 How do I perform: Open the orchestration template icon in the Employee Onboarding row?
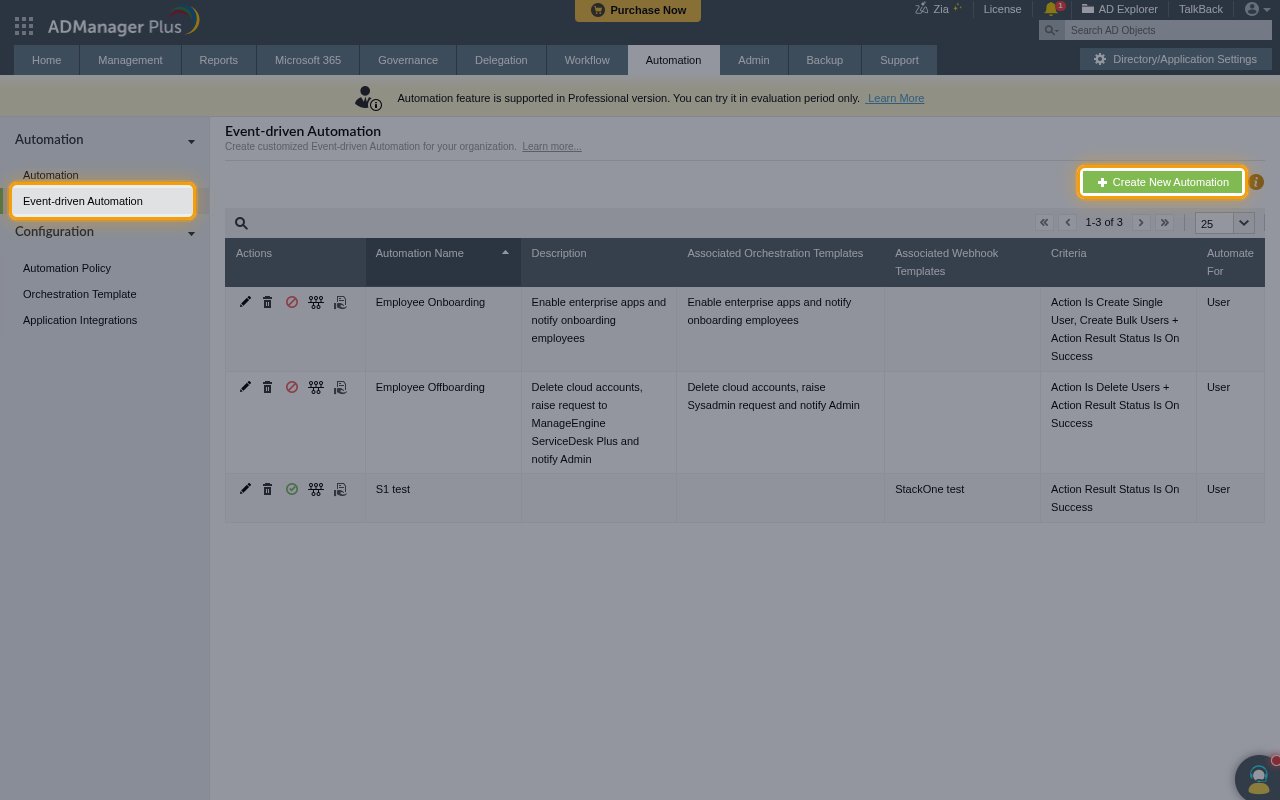[316, 302]
